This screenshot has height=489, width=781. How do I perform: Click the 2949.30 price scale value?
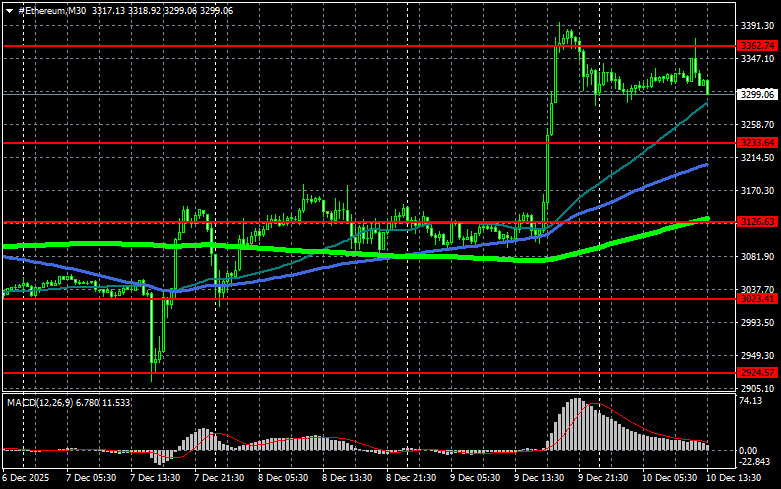pyautogui.click(x=757, y=356)
